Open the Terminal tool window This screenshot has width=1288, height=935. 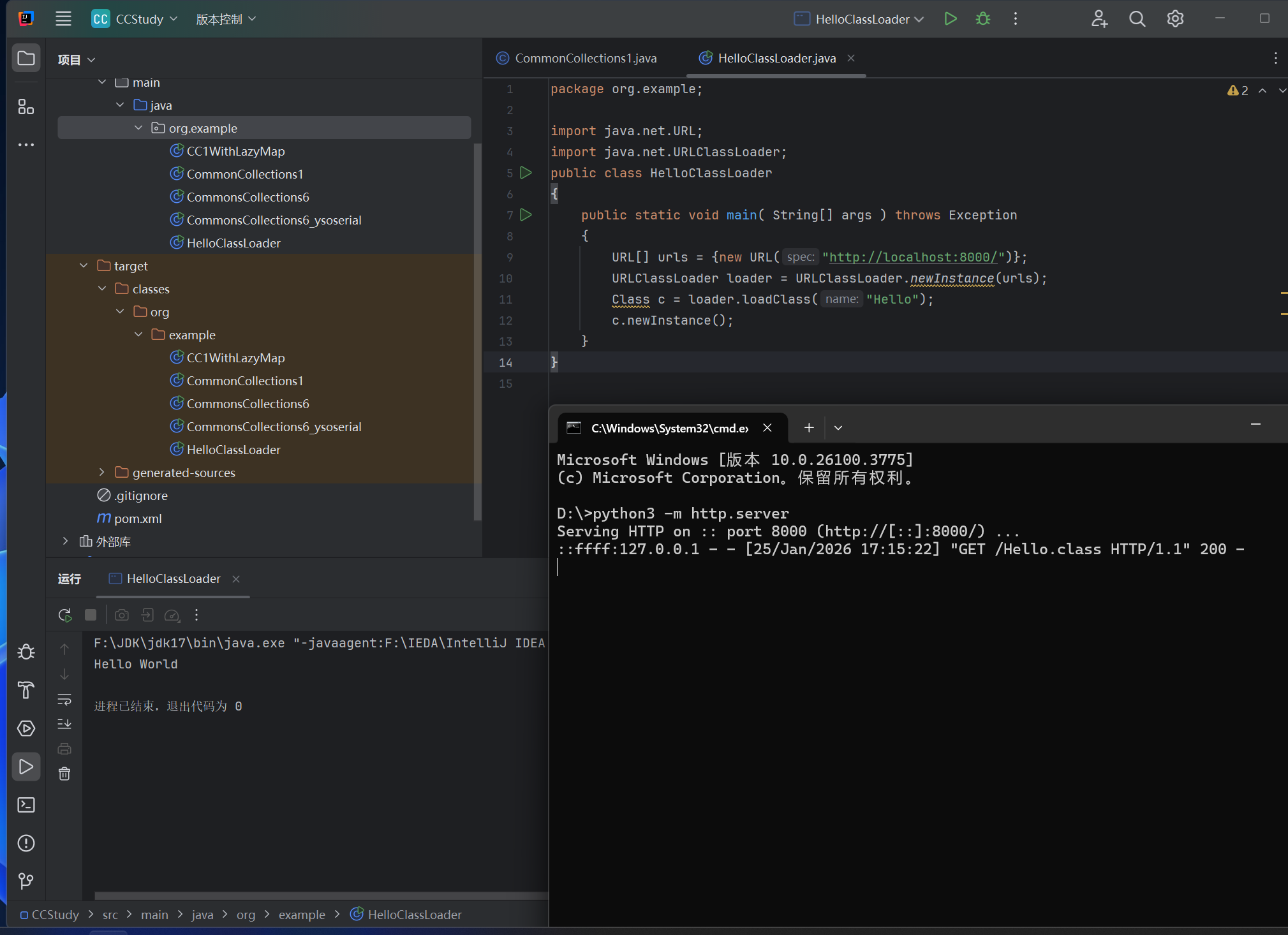point(26,805)
